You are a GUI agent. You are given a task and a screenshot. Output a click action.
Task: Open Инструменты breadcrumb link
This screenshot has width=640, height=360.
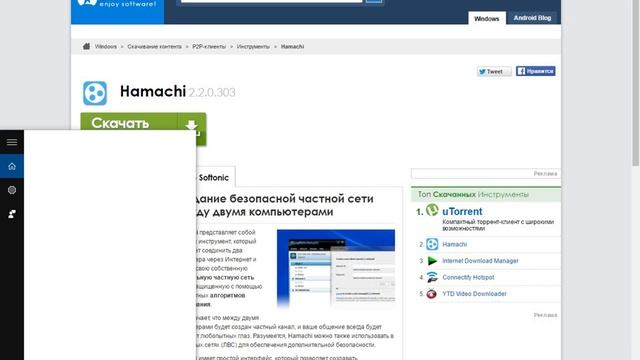pyautogui.click(x=253, y=47)
